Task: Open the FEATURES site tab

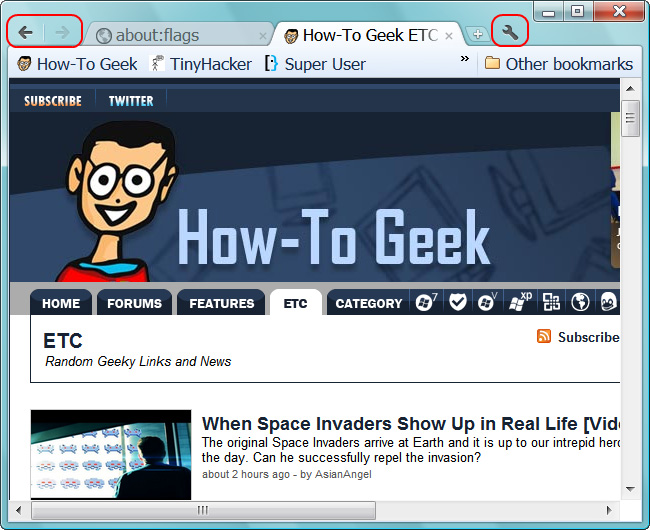Action: tap(221, 303)
